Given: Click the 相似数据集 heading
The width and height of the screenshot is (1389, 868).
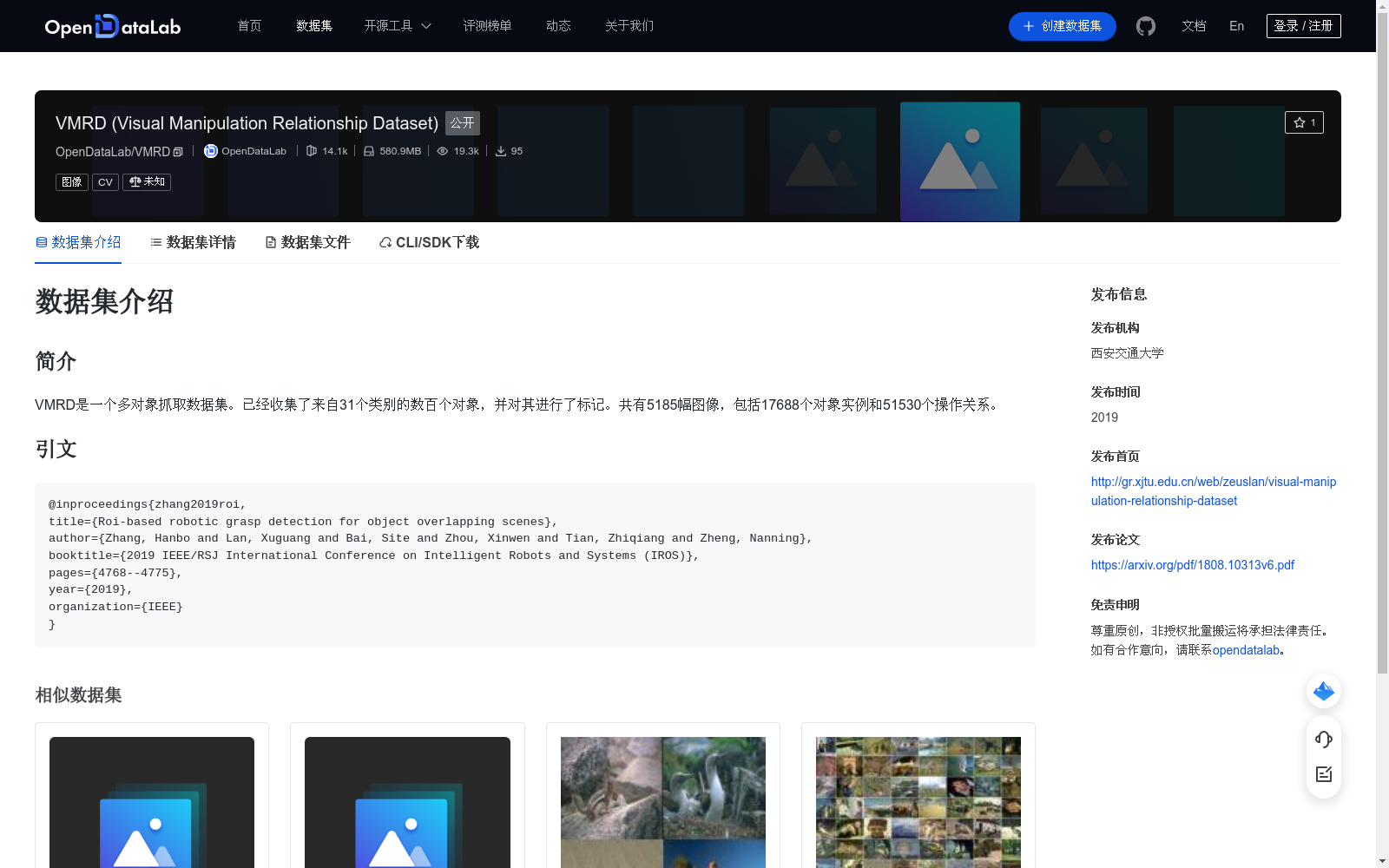Looking at the screenshot, I should click(x=78, y=695).
